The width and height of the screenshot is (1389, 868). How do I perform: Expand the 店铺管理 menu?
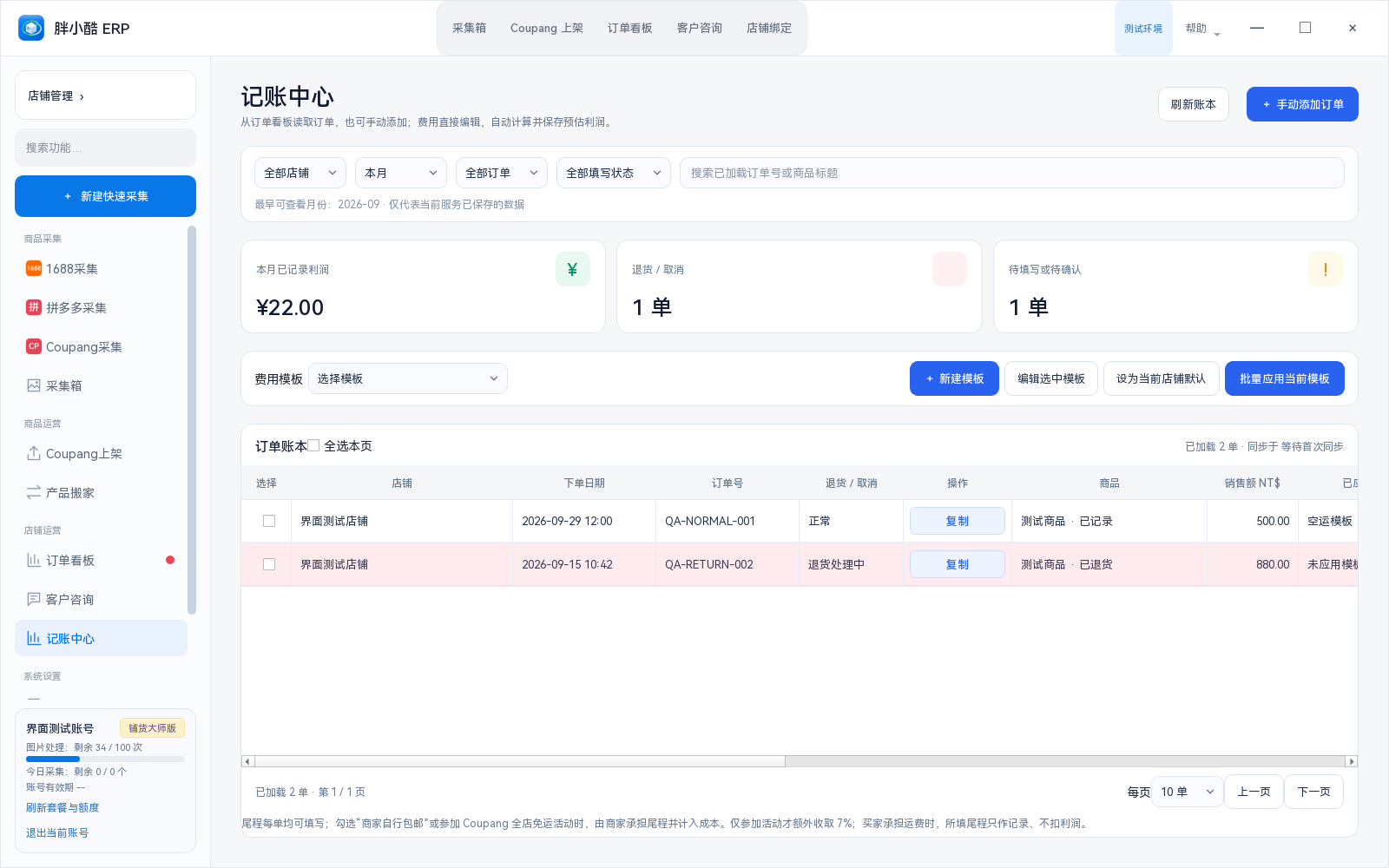105,95
